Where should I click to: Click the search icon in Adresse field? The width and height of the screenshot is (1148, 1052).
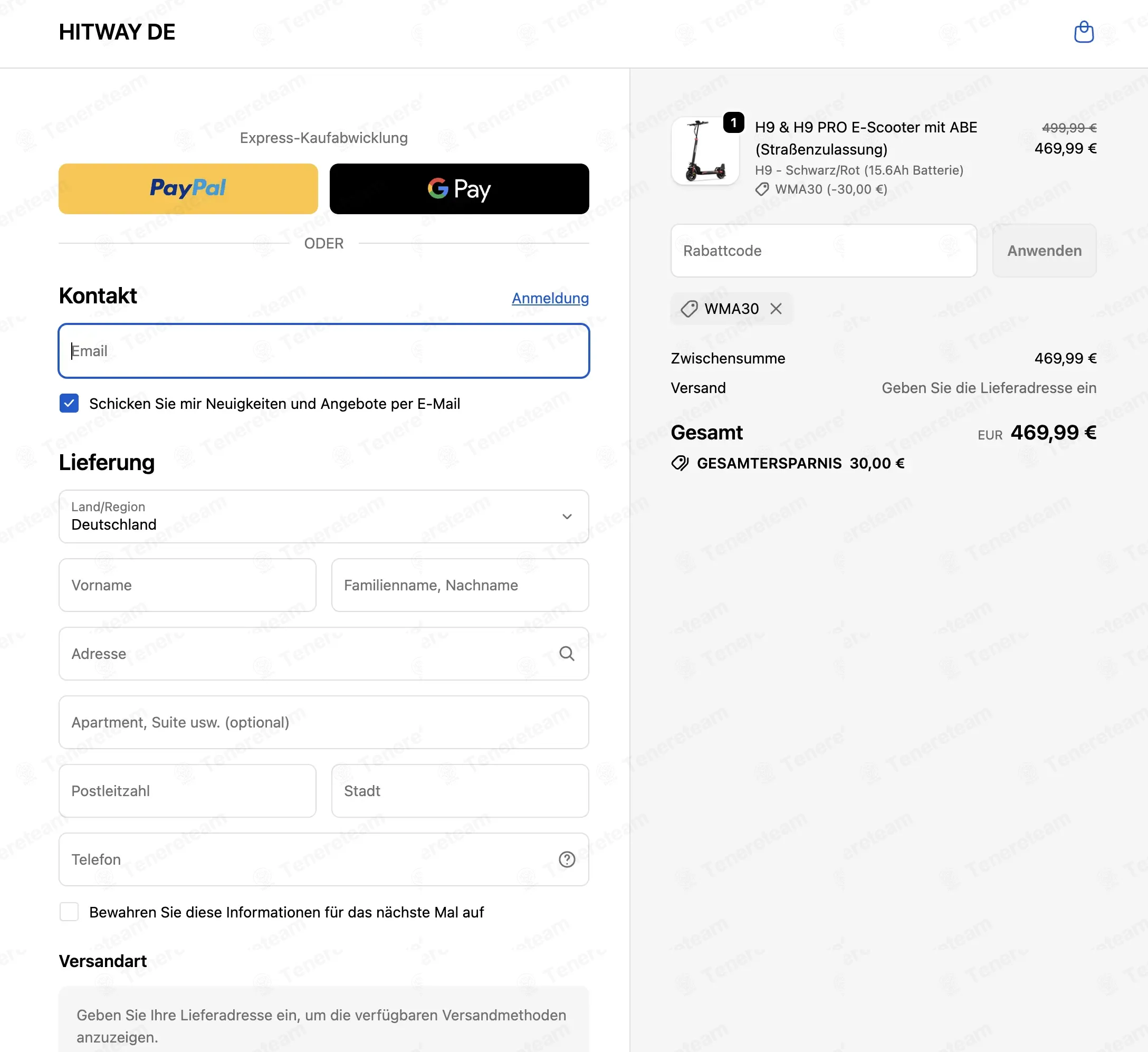tap(567, 653)
